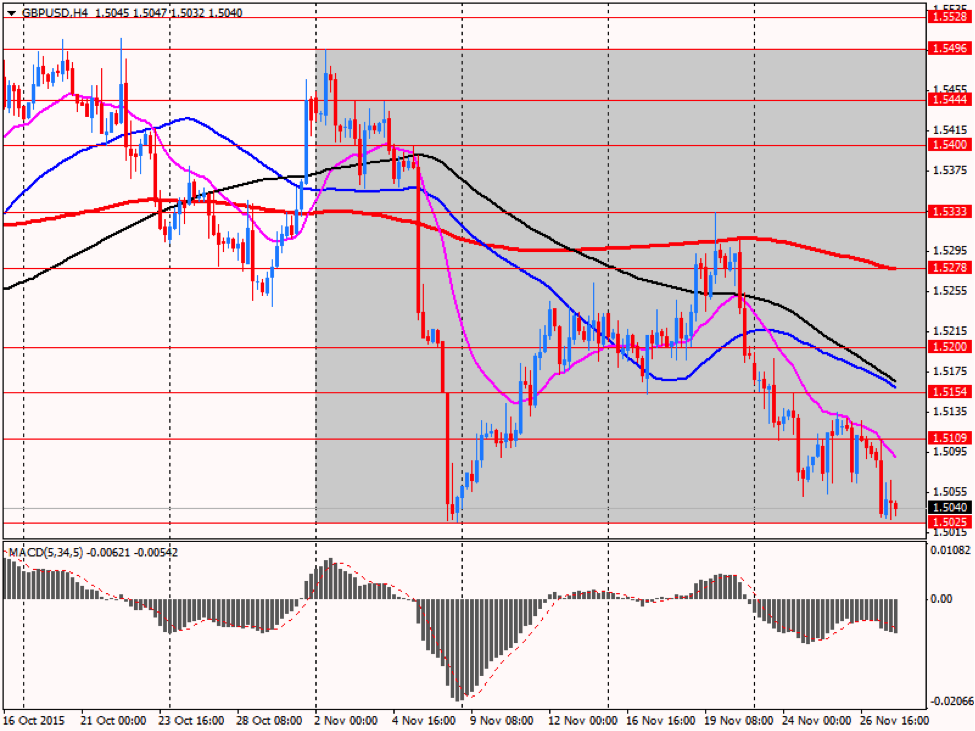Open the chart menu arrow beside GBPUSD,H4

pos(10,13)
